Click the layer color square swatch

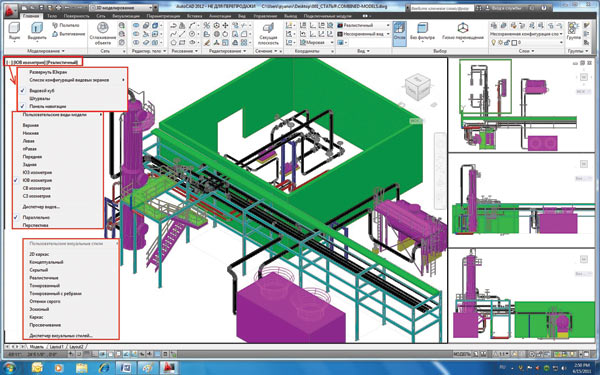tap(514, 42)
